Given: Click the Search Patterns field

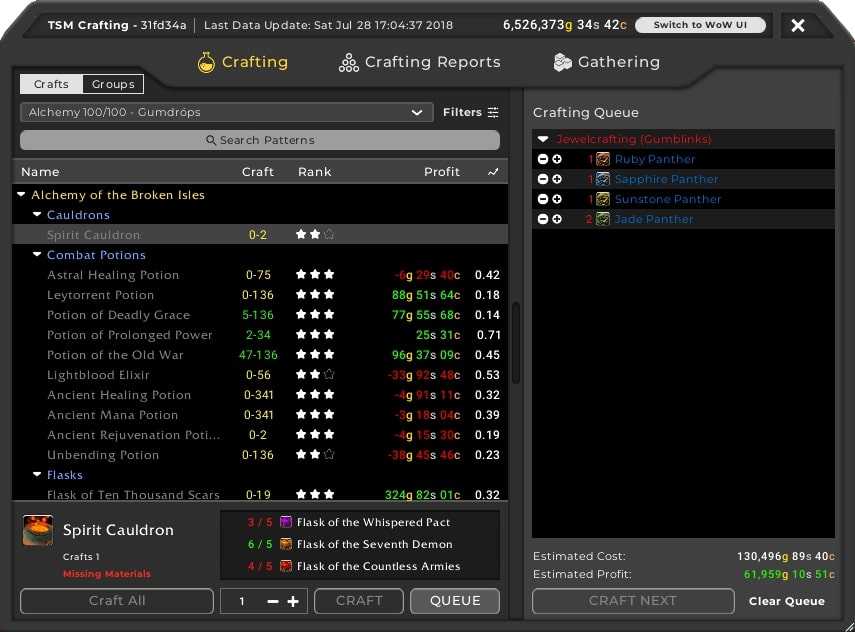Looking at the screenshot, I should coord(260,140).
